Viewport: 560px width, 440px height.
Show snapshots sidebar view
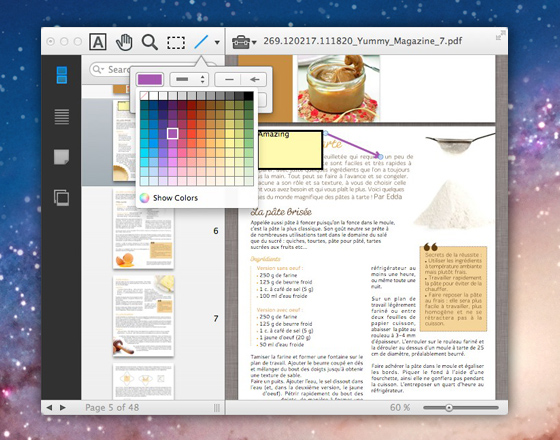pyautogui.click(x=61, y=198)
